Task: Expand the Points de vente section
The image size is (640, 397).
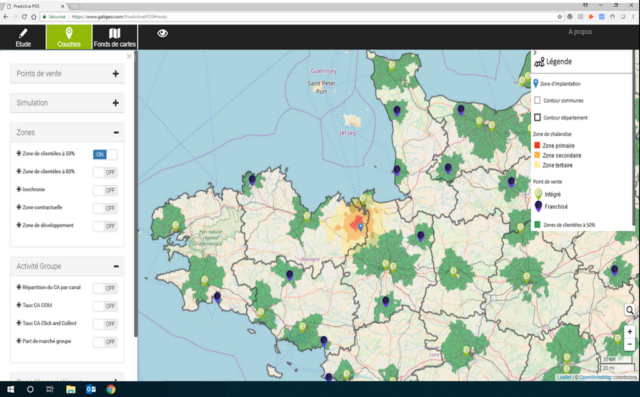Action: [x=67, y=73]
